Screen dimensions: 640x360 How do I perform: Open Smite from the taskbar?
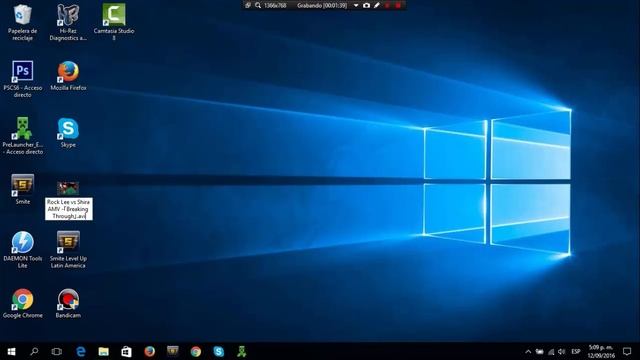173,351
